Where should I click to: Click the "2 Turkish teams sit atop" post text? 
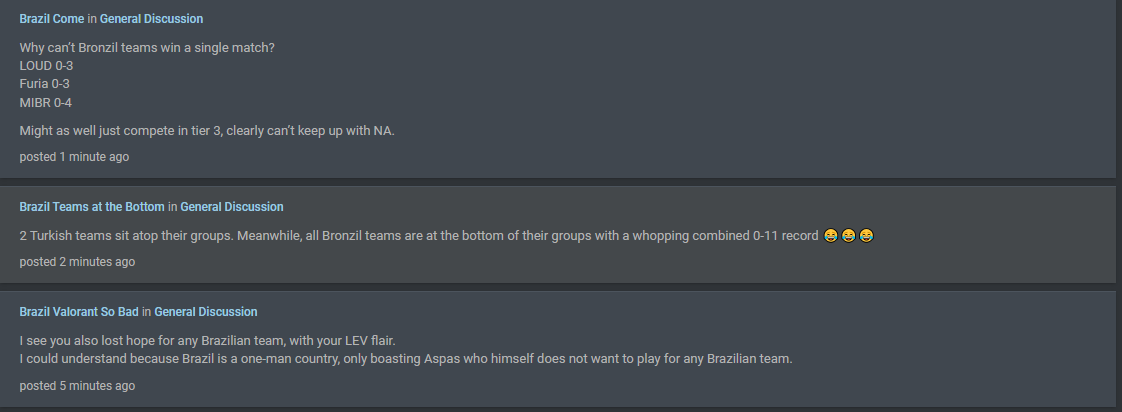click(419, 235)
